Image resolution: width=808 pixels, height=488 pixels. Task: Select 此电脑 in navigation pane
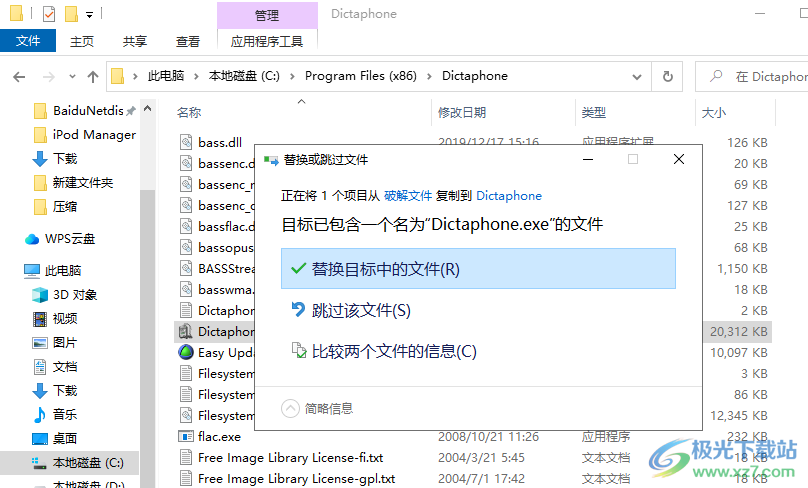(53, 271)
